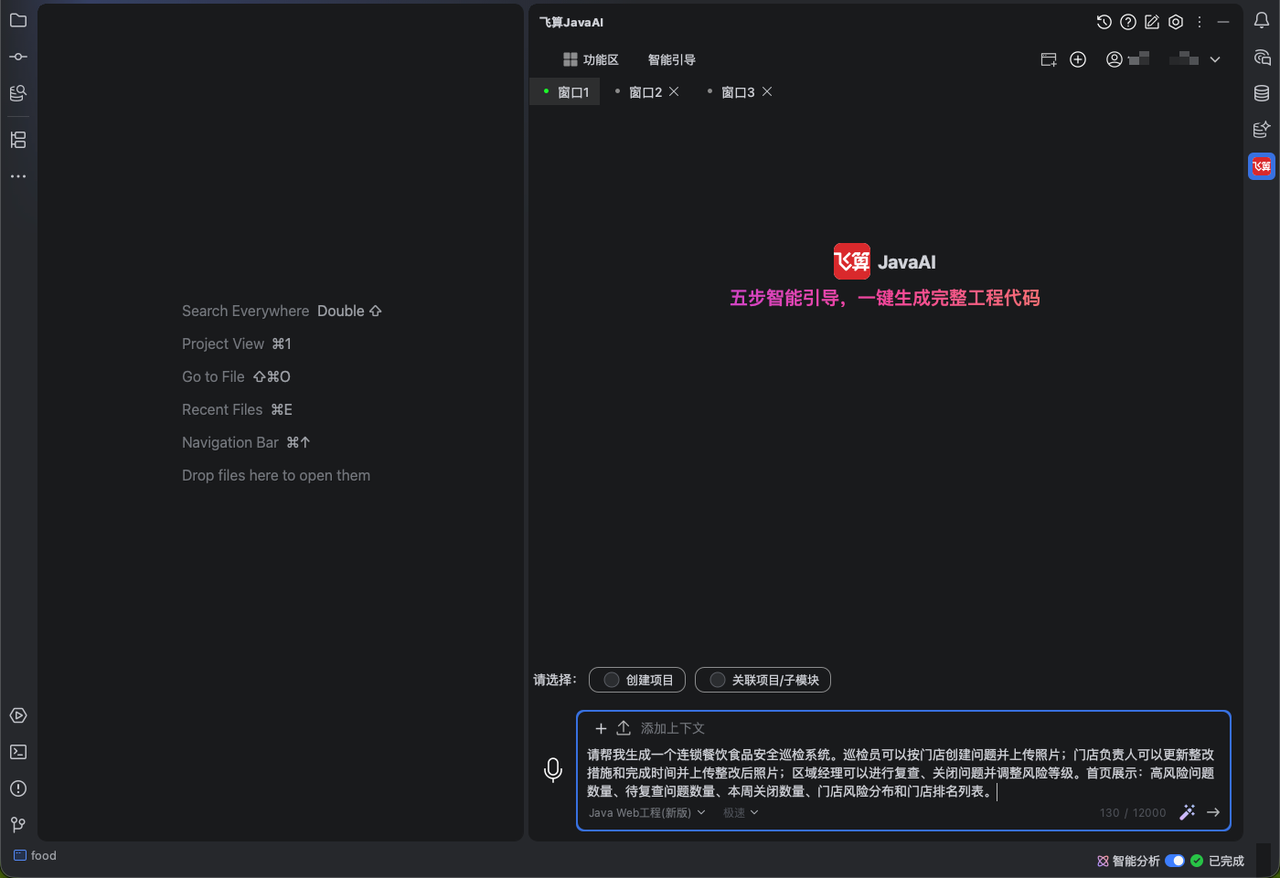This screenshot has height=878, width=1280.
Task: Send the prompt with the arrow icon
Action: 1213,812
